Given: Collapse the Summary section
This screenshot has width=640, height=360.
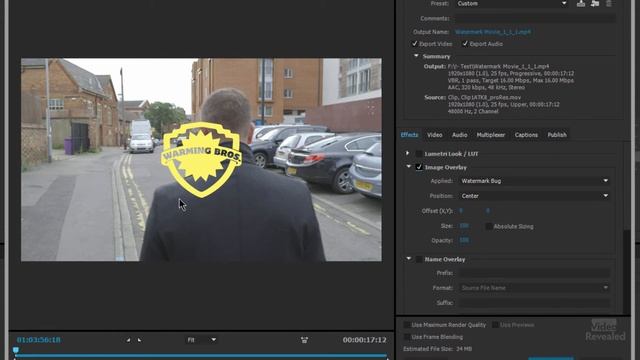Looking at the screenshot, I should tap(416, 56).
